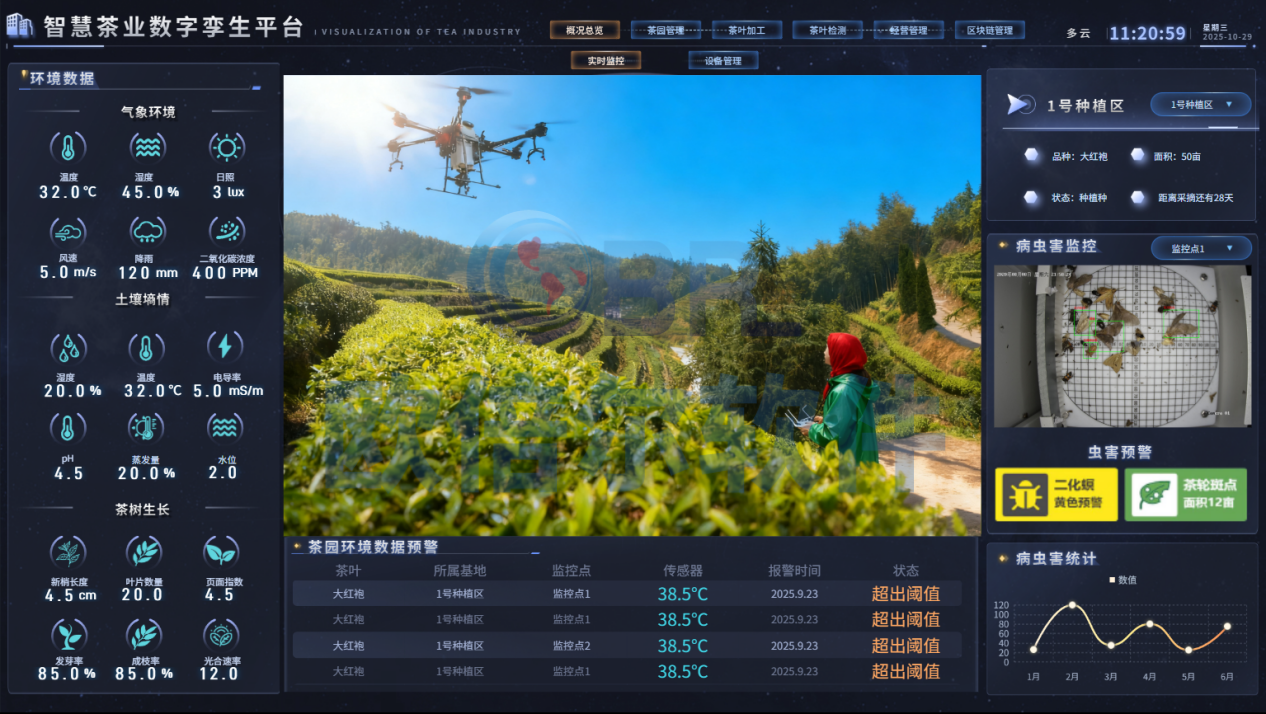Viewport: 1266px width, 714px height.
Task: Click the 二化螟 黄色预警 yellow alert button
Action: click(1056, 494)
